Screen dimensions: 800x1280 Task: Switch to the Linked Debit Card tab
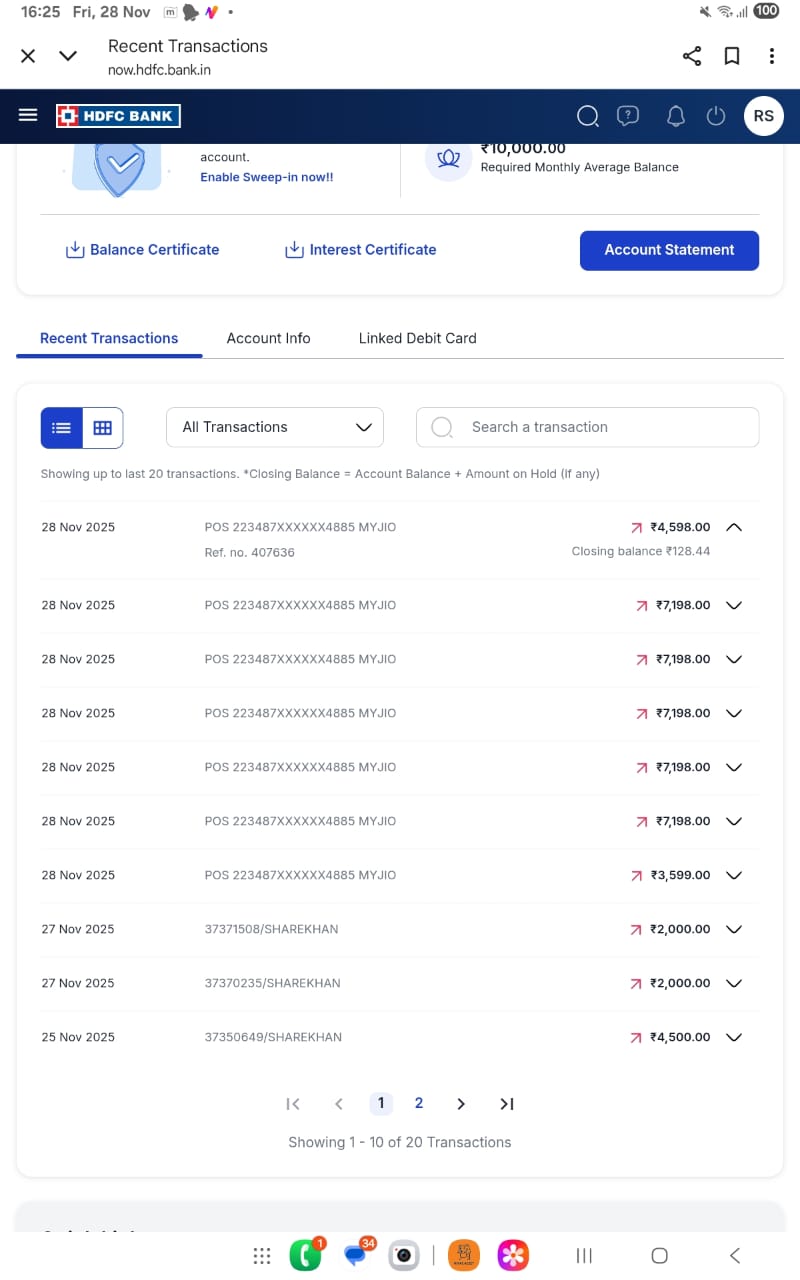pos(417,338)
